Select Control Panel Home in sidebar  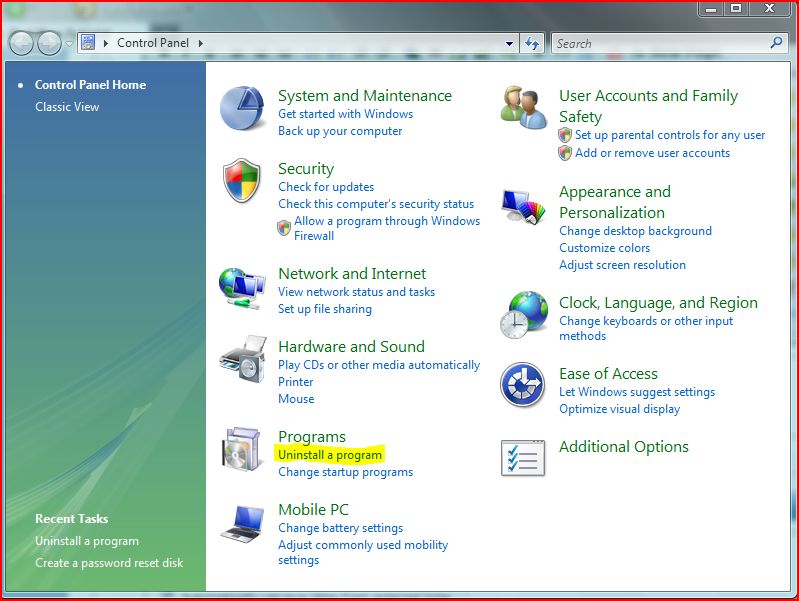tap(90, 85)
